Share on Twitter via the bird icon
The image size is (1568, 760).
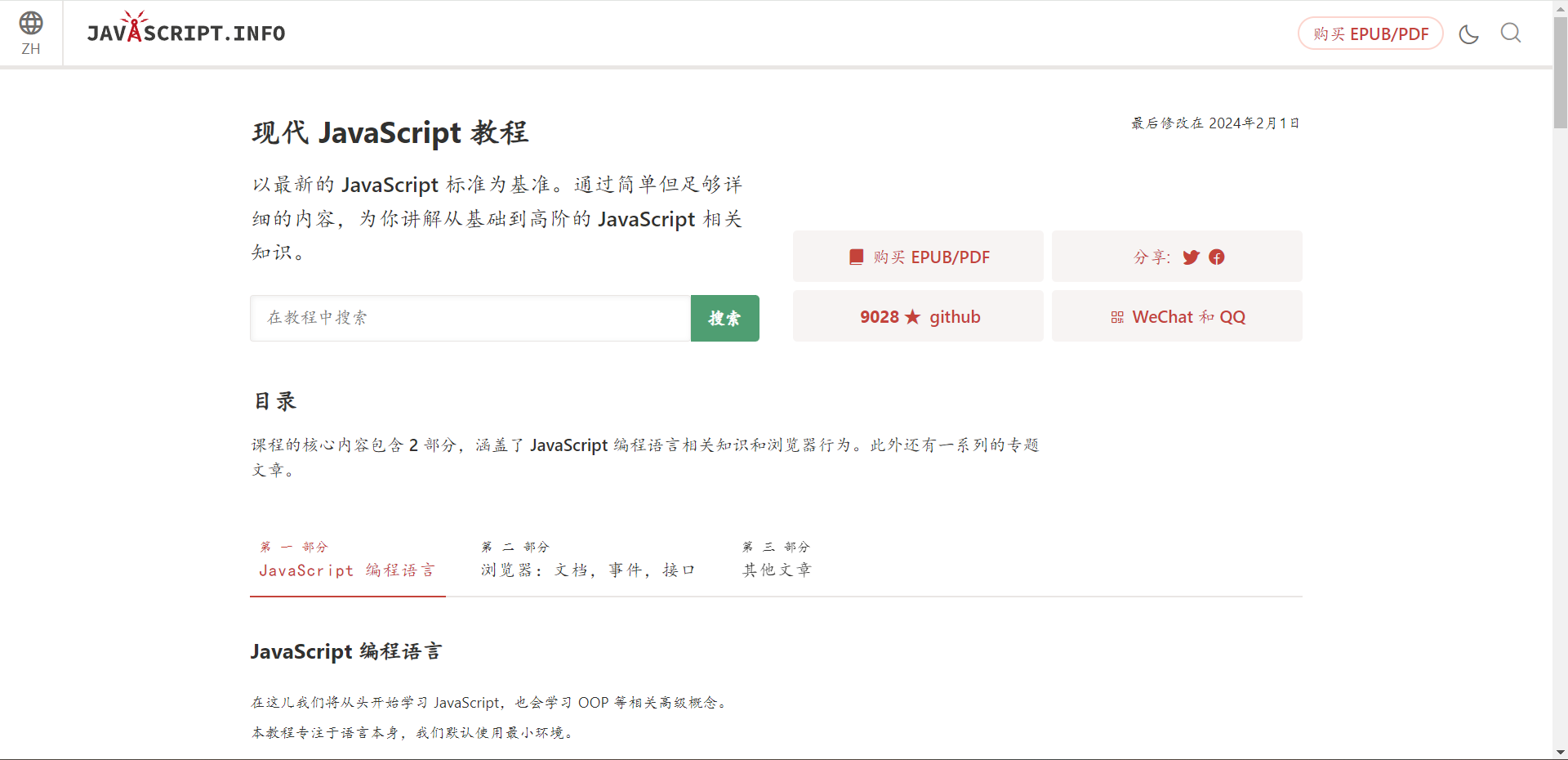[x=1191, y=257]
